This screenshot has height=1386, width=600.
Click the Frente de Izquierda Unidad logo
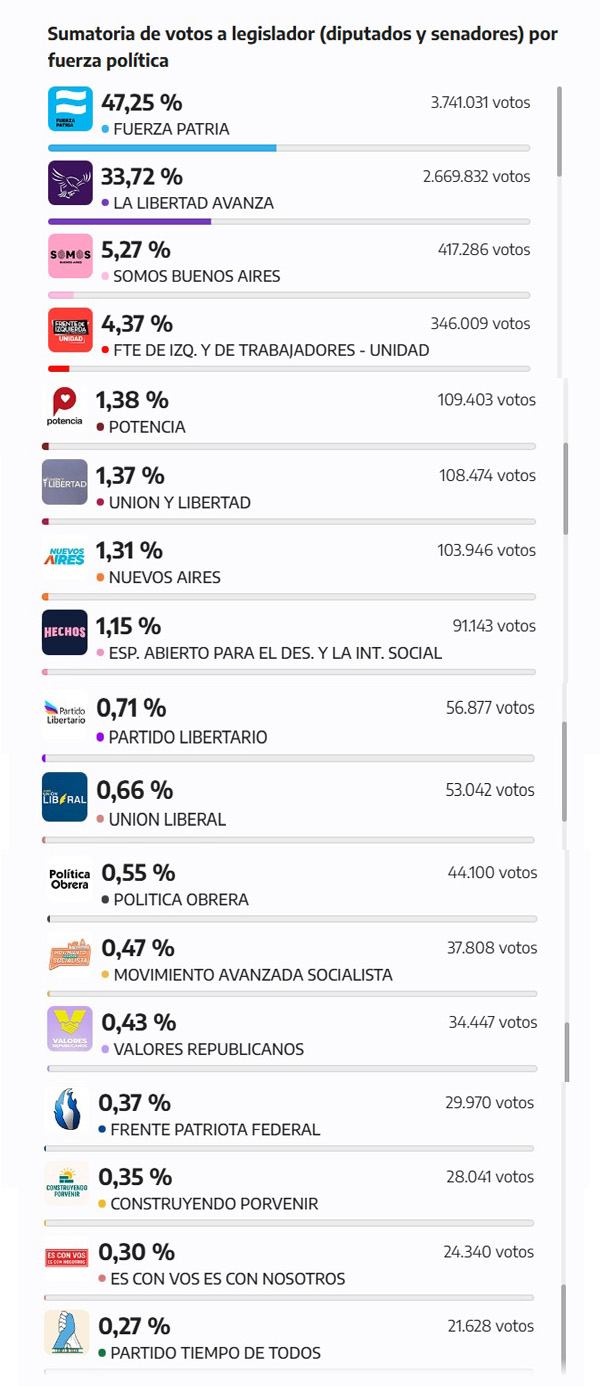pos(70,330)
